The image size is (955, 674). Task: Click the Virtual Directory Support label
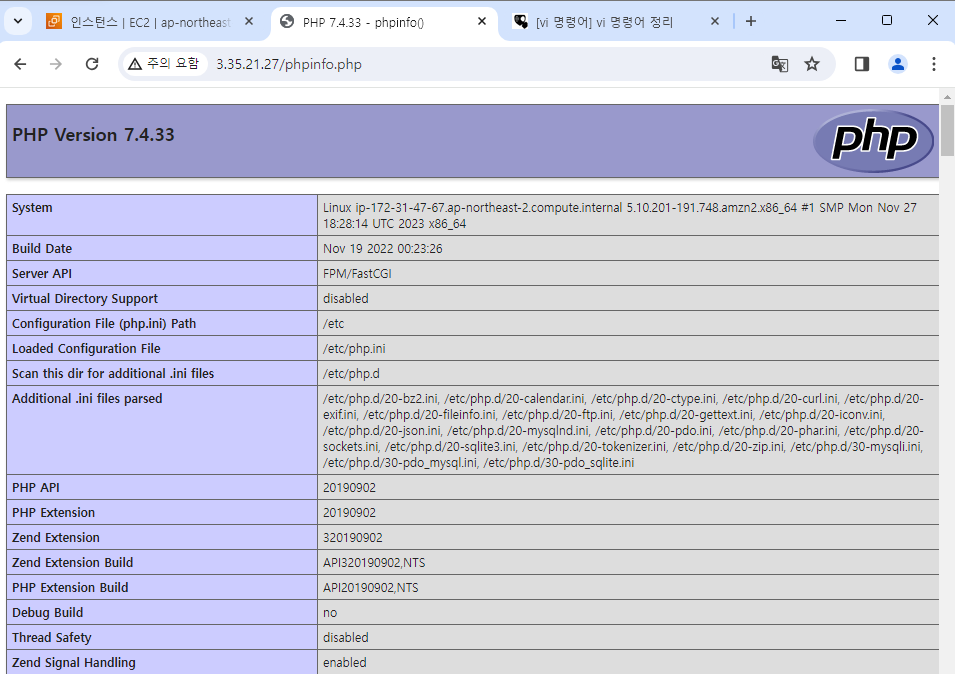85,298
